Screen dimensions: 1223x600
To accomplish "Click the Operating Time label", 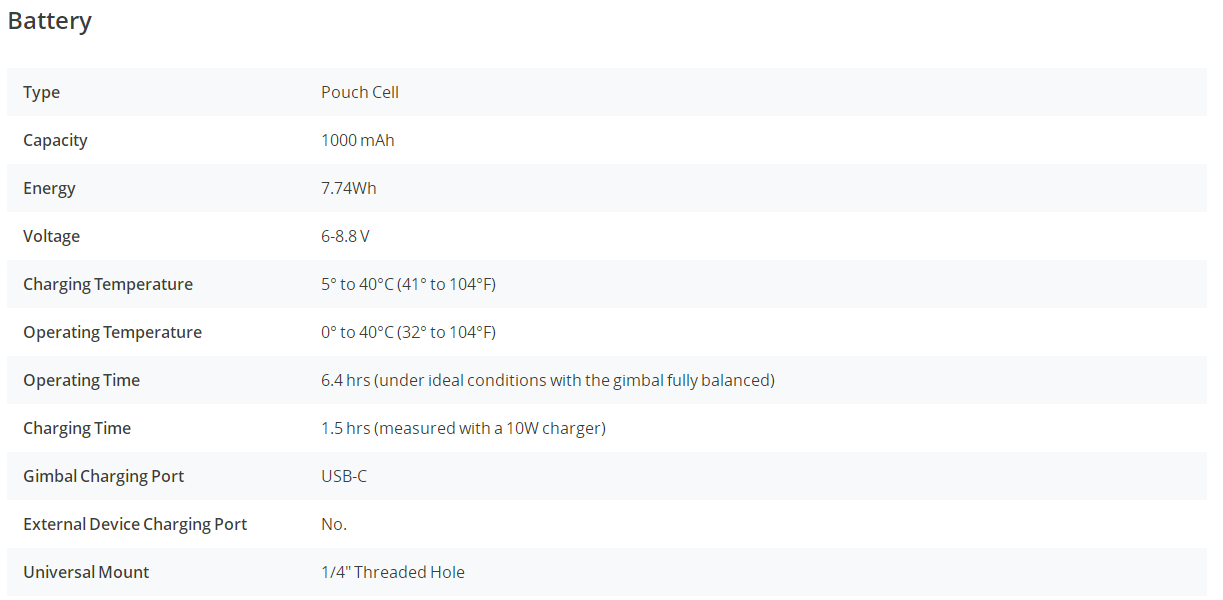I will coord(81,381).
